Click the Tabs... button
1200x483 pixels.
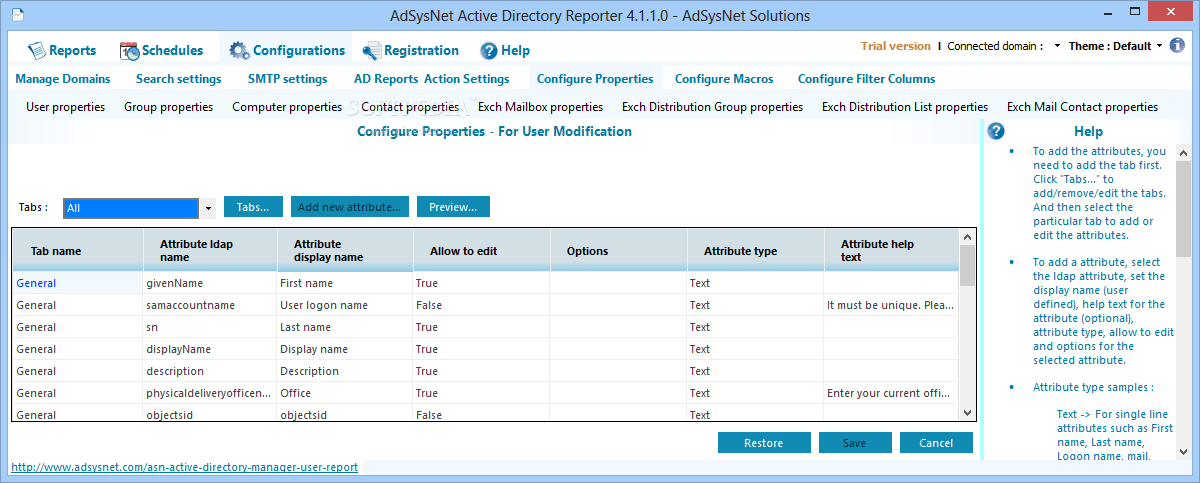[253, 207]
